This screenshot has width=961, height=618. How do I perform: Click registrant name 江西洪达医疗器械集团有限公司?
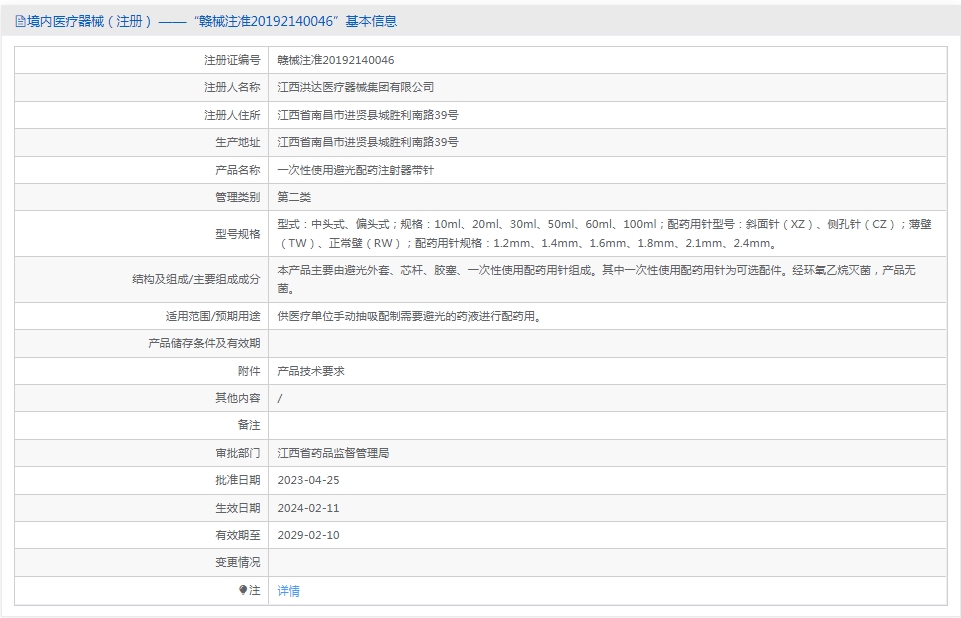(x=355, y=87)
